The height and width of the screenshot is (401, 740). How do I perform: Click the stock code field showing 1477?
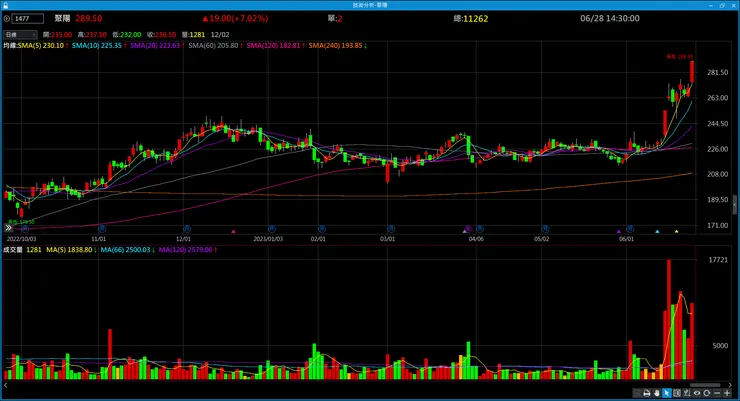[28, 19]
